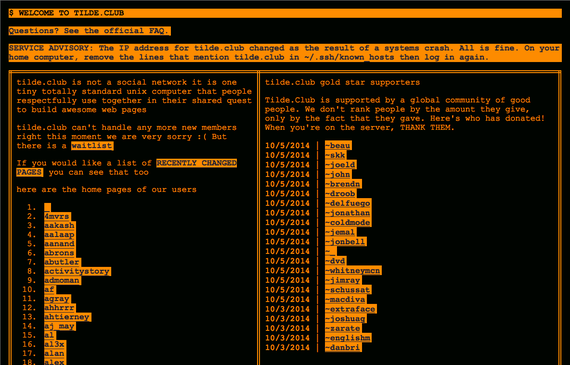This screenshot has height=365, width=570.
Task: Open the ~schussat supporter link
Action: click(348, 290)
